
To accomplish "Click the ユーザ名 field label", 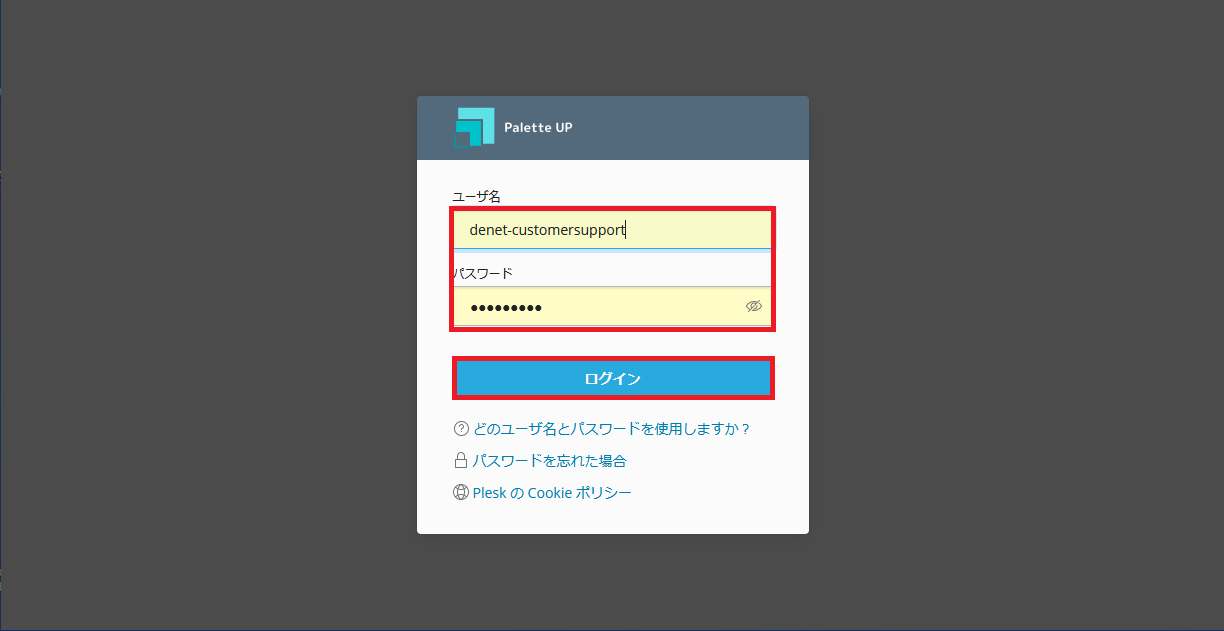I will tap(477, 197).
